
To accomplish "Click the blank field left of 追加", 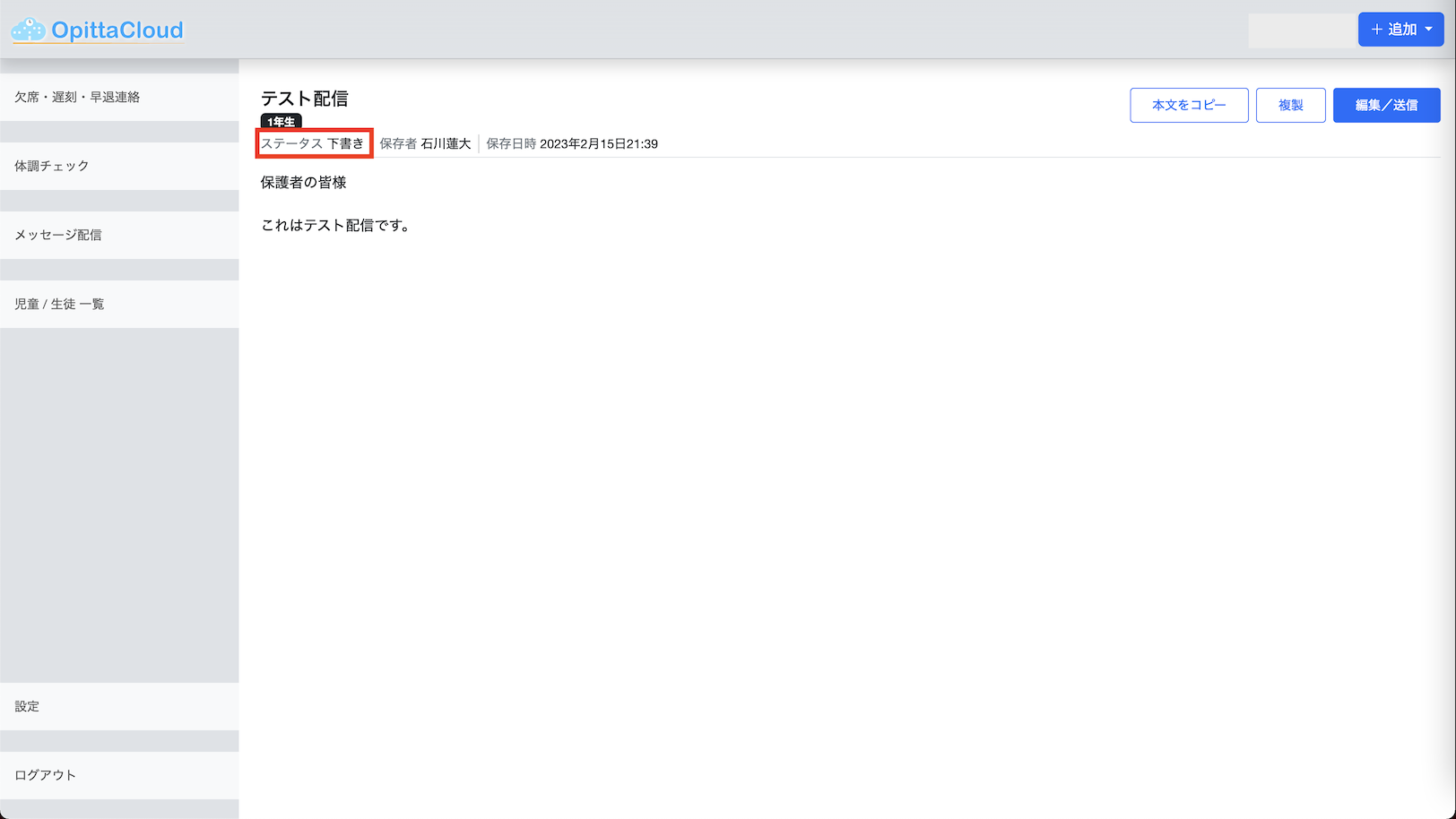I will point(1302,30).
